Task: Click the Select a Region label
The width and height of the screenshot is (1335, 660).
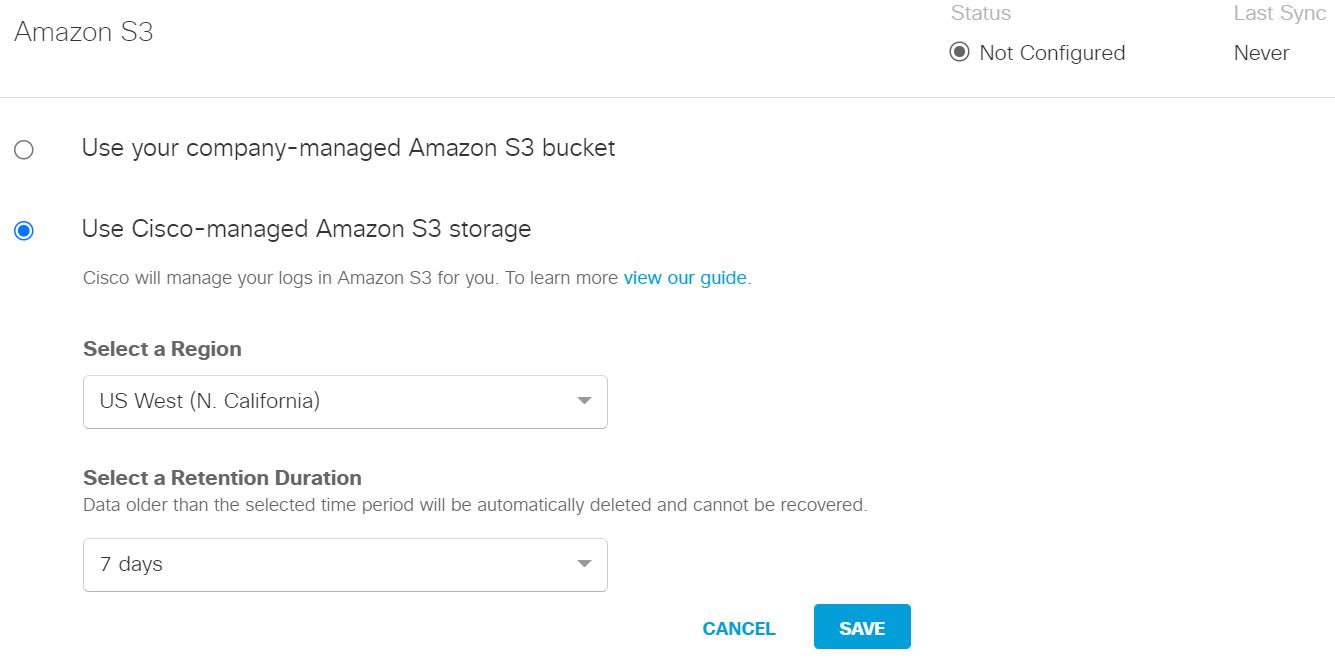Action: coord(162,349)
